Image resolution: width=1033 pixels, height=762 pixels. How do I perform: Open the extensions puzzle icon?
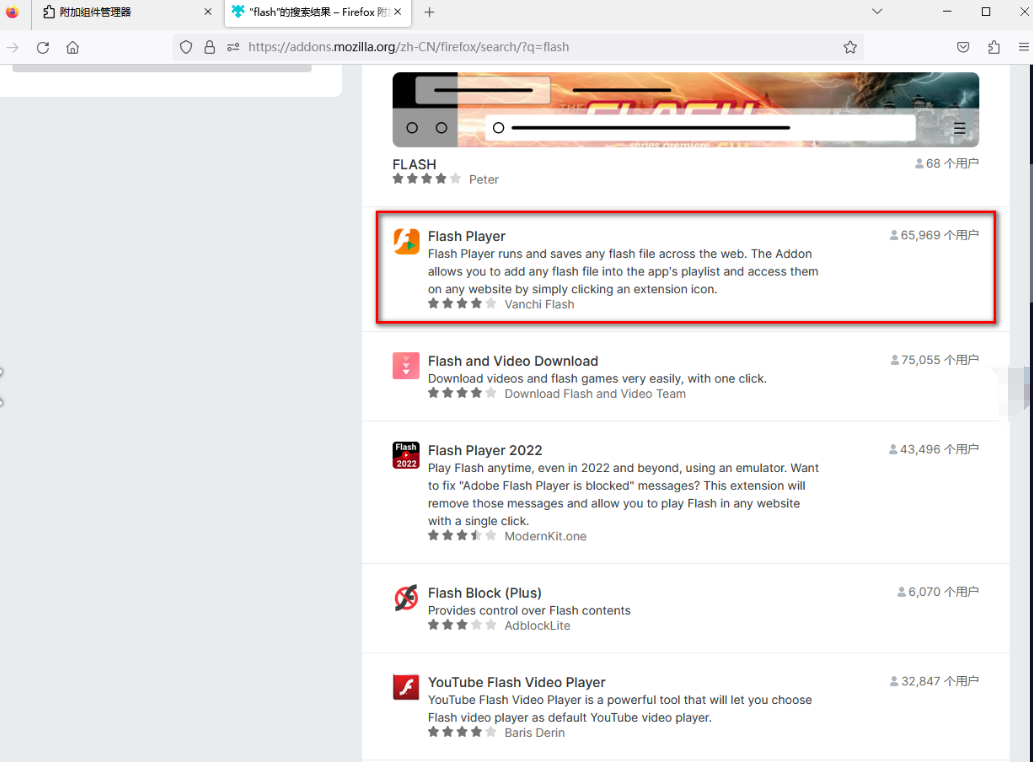[x=994, y=47]
